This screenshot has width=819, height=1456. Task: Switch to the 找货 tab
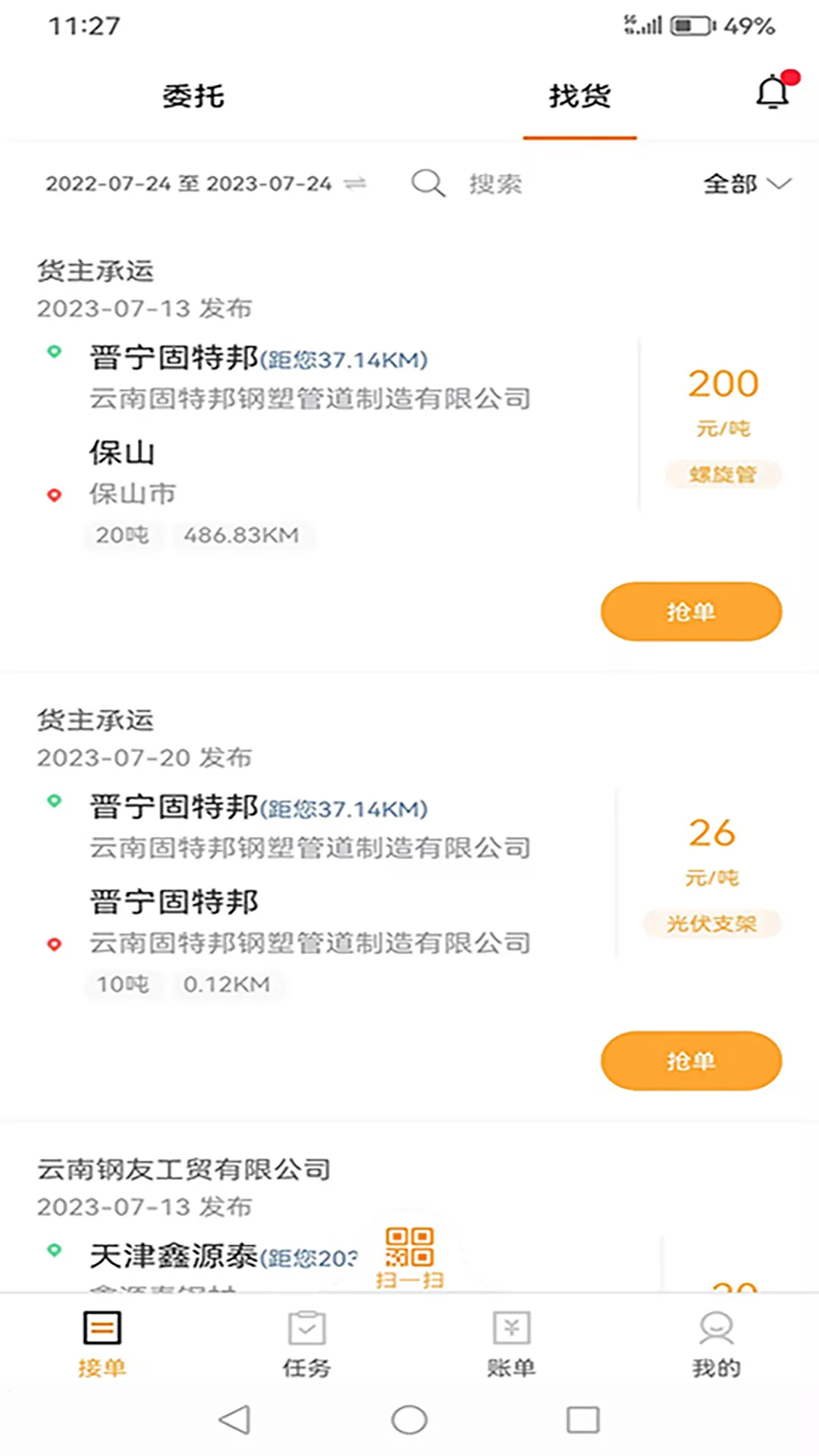tap(579, 96)
